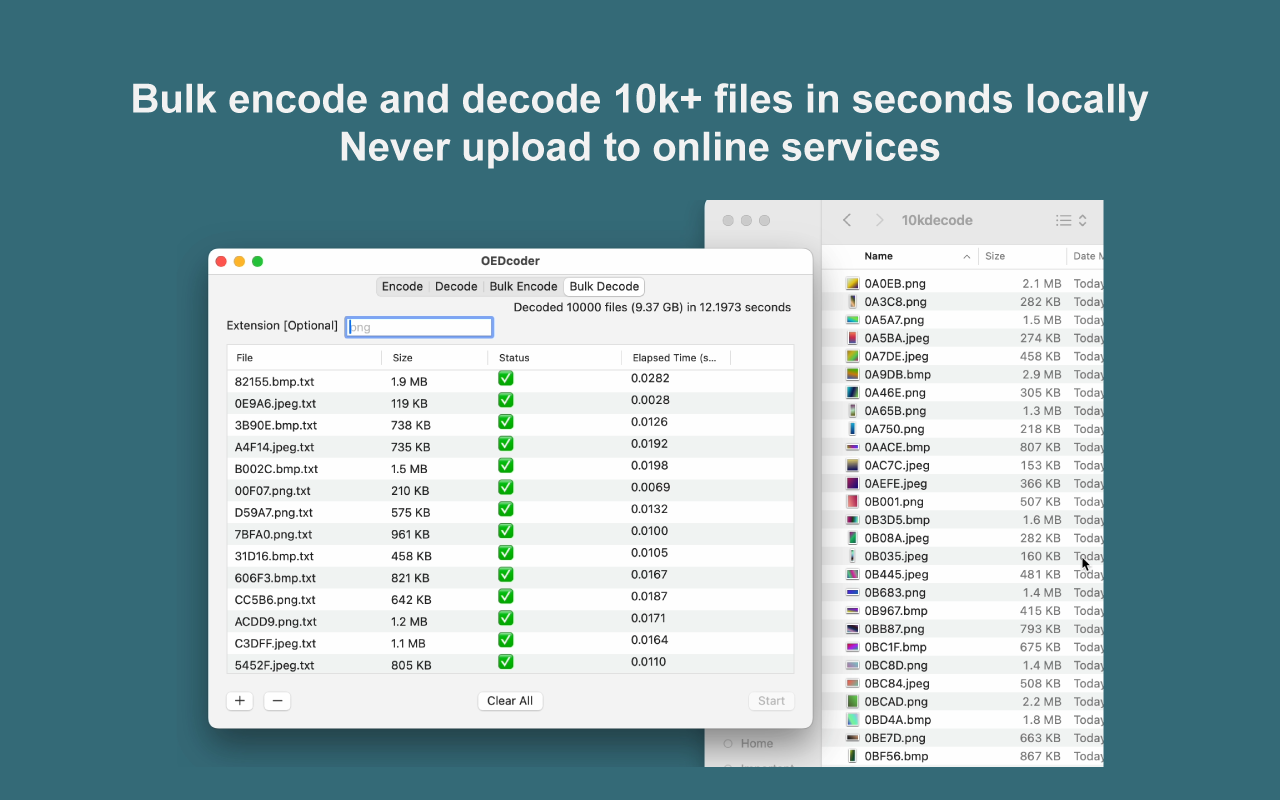Screen dimensions: 1280x800
Task: Click the green checkmark status for 31D16.bmp.txt
Action: pyautogui.click(x=506, y=553)
